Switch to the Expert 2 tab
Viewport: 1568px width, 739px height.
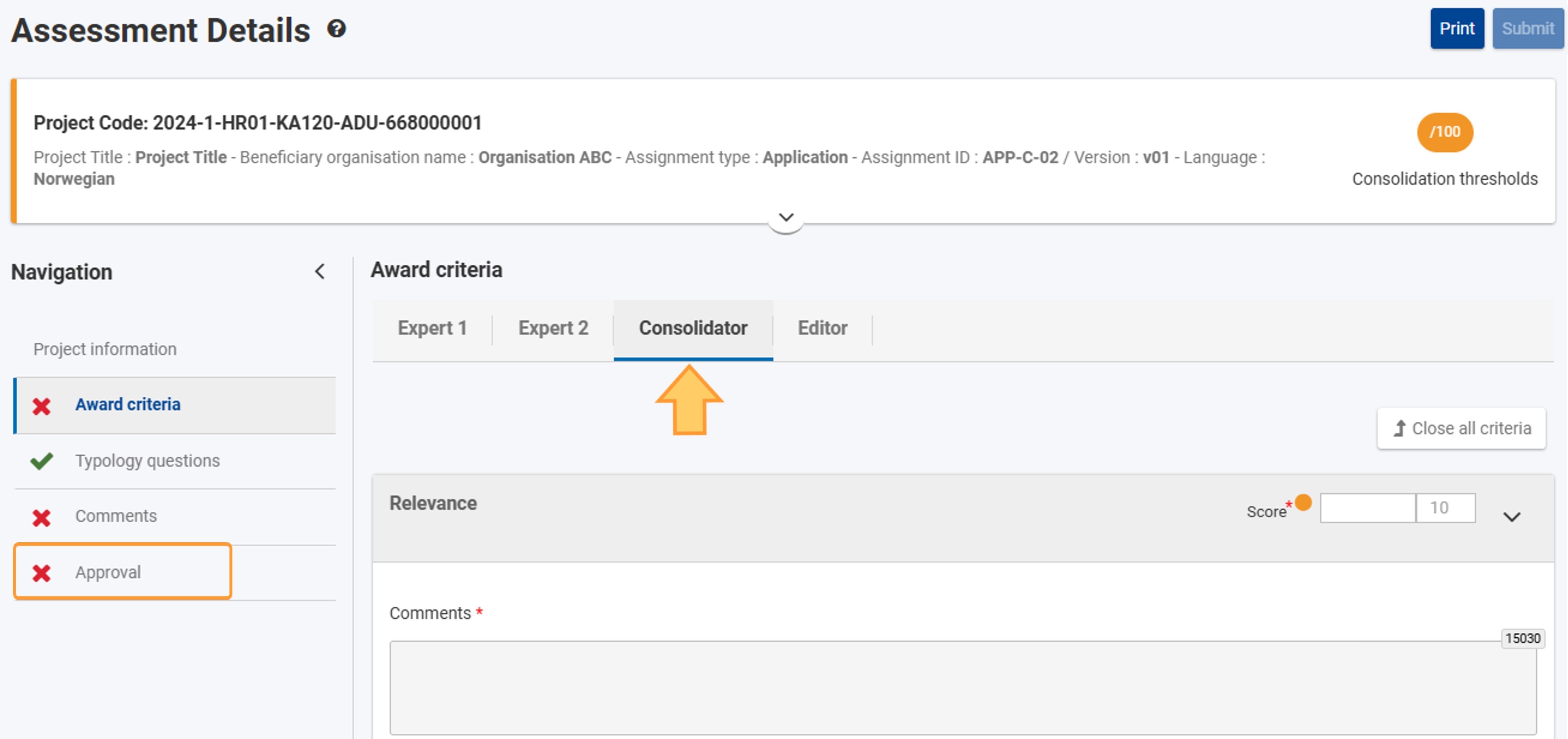click(x=553, y=328)
